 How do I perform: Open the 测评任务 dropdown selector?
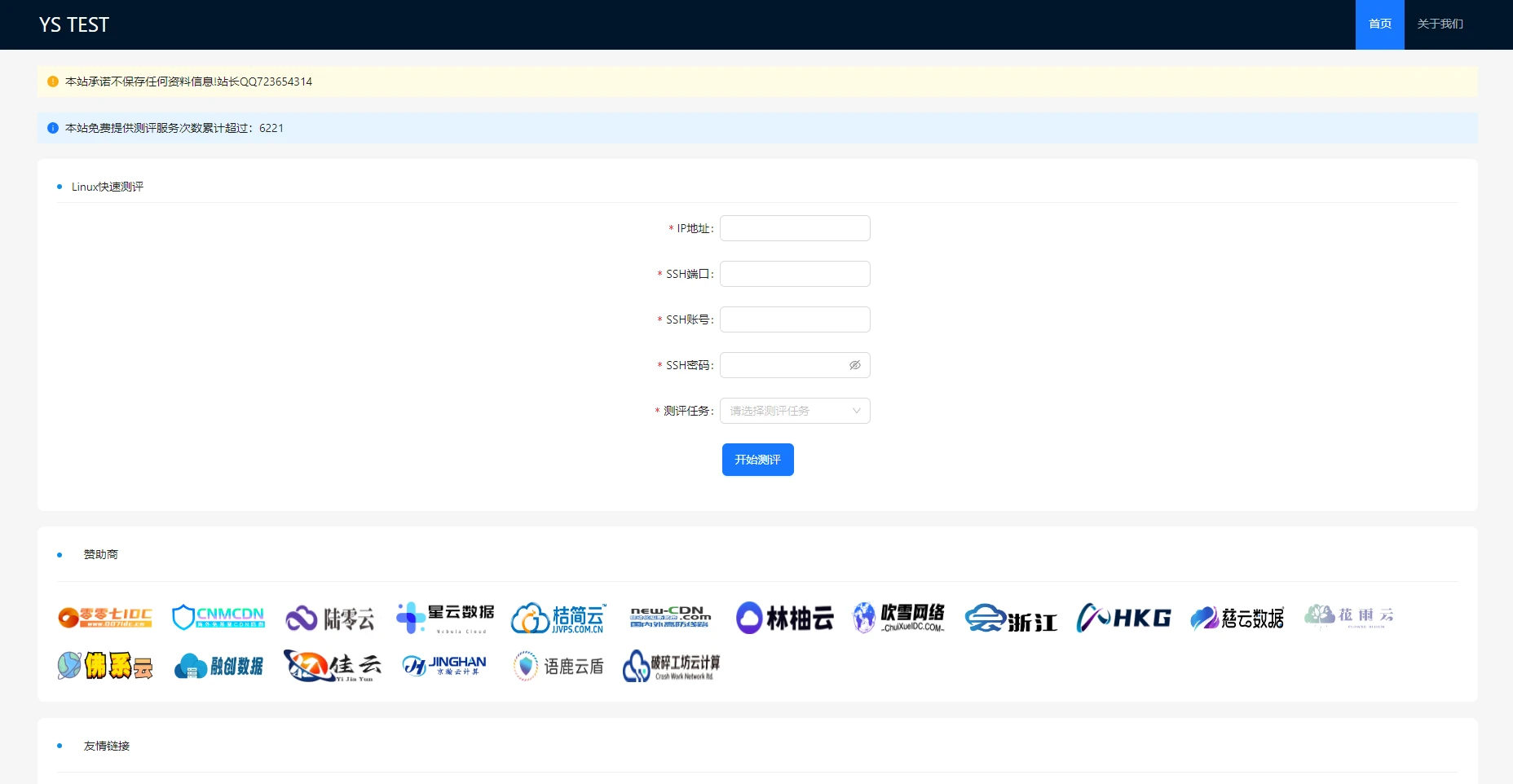click(x=787, y=411)
